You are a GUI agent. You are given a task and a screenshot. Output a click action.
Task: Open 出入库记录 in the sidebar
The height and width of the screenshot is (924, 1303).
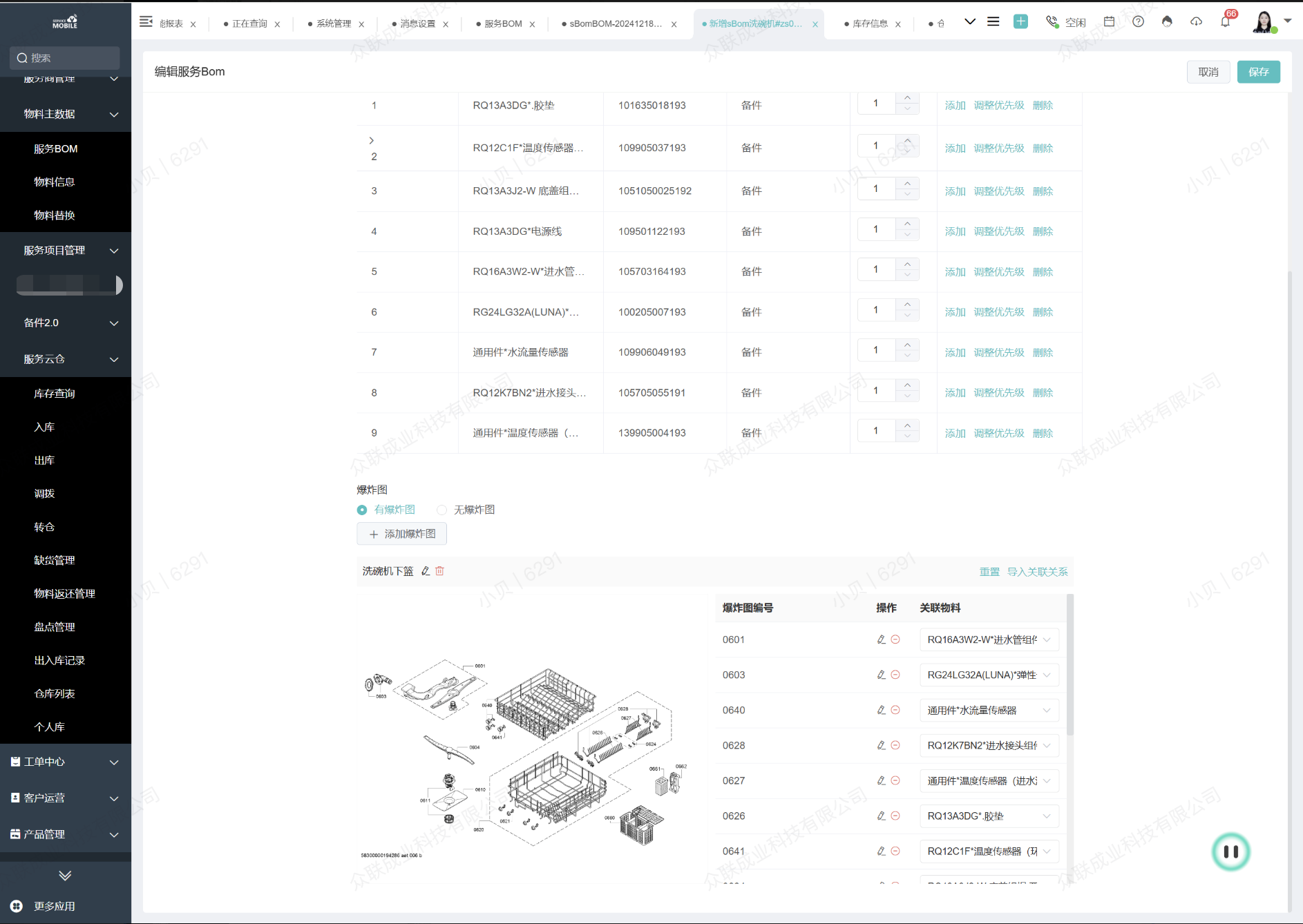click(59, 660)
